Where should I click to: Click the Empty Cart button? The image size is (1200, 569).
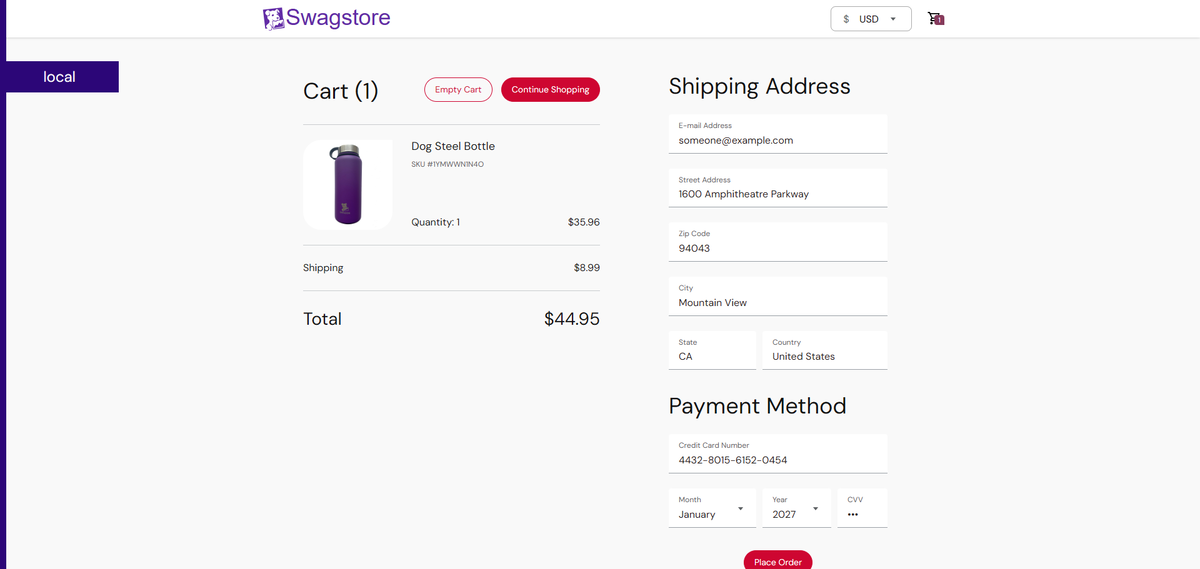(458, 89)
